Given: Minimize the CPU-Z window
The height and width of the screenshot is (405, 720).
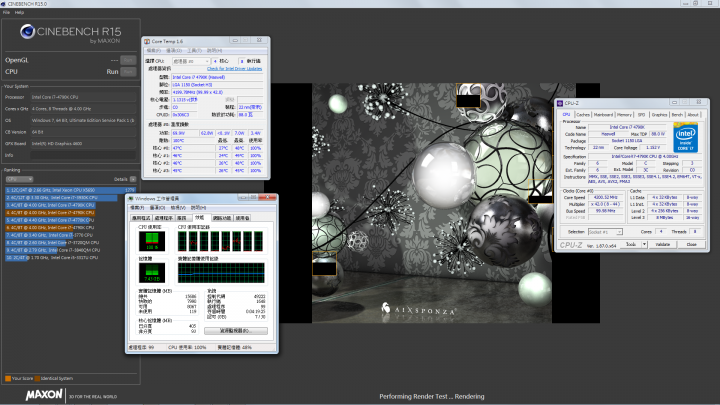Looking at the screenshot, I should (674, 102).
